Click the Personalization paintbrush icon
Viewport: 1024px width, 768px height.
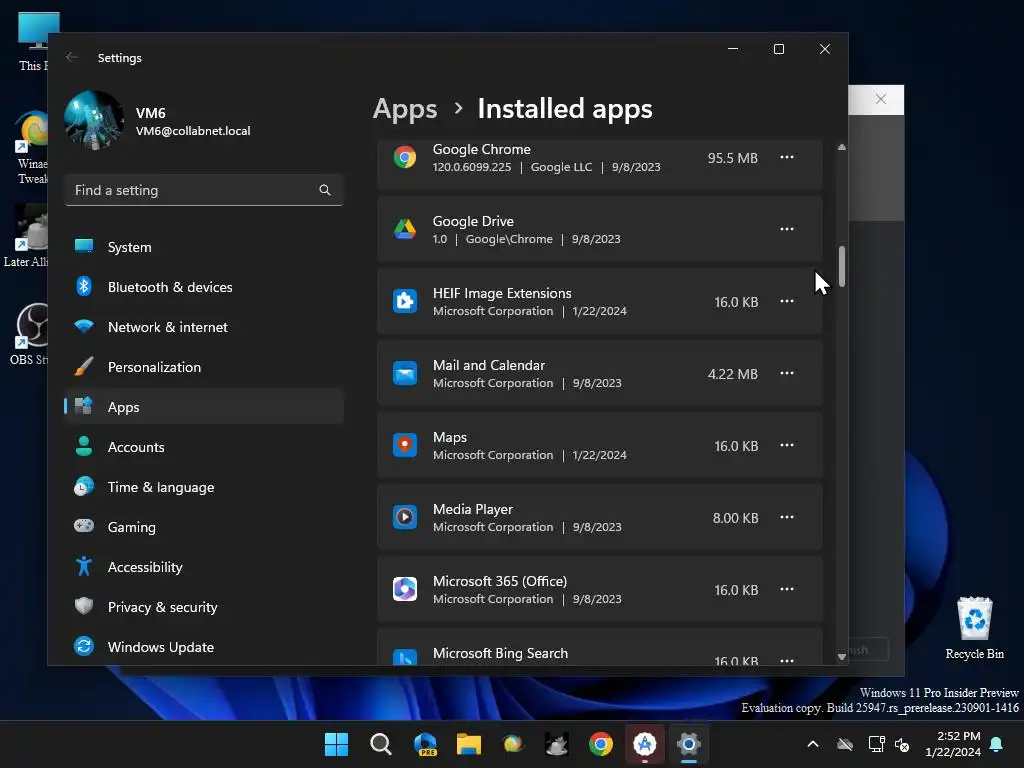click(x=84, y=366)
